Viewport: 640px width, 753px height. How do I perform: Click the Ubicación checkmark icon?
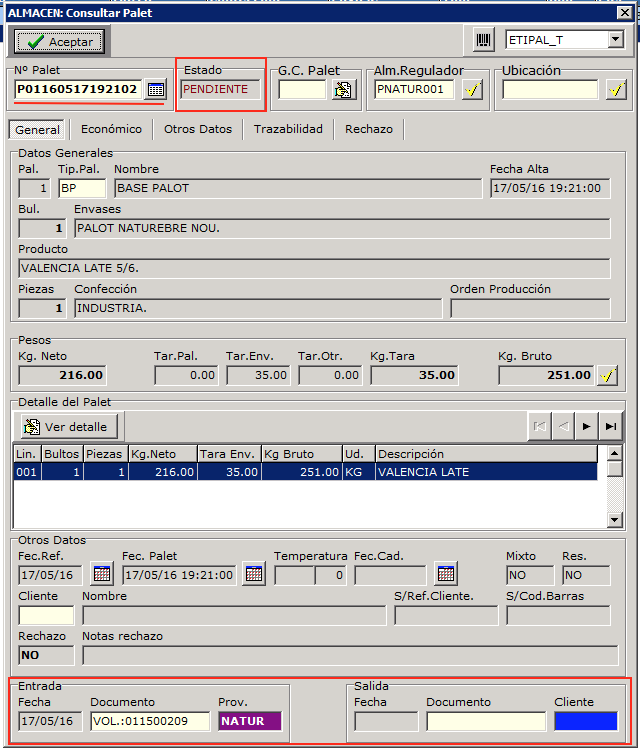pos(615,90)
